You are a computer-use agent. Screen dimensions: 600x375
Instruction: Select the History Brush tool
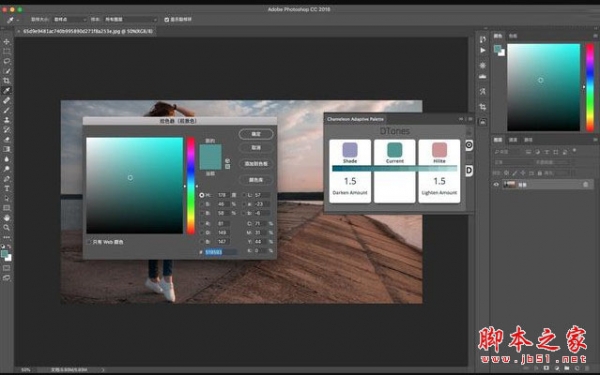pos(7,130)
